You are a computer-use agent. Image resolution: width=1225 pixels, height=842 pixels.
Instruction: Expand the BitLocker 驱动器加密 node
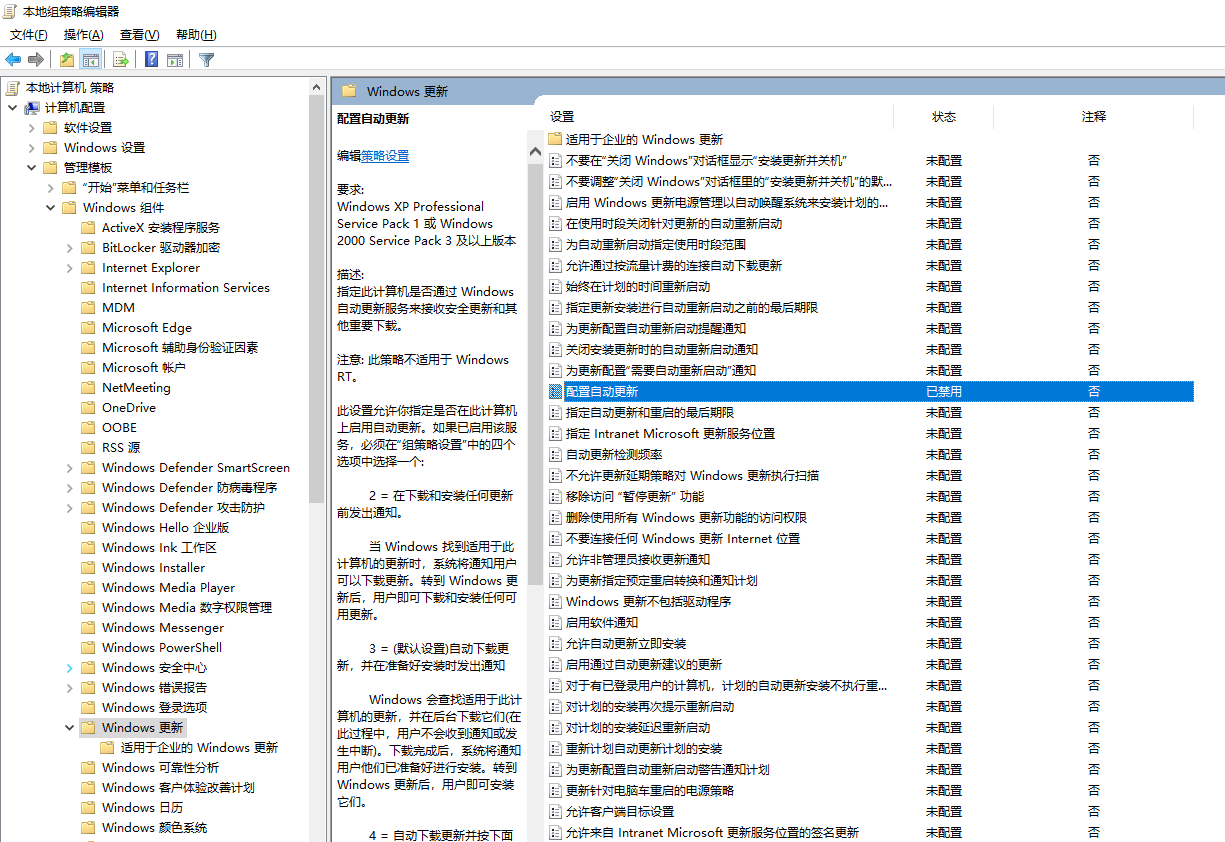tap(69, 247)
